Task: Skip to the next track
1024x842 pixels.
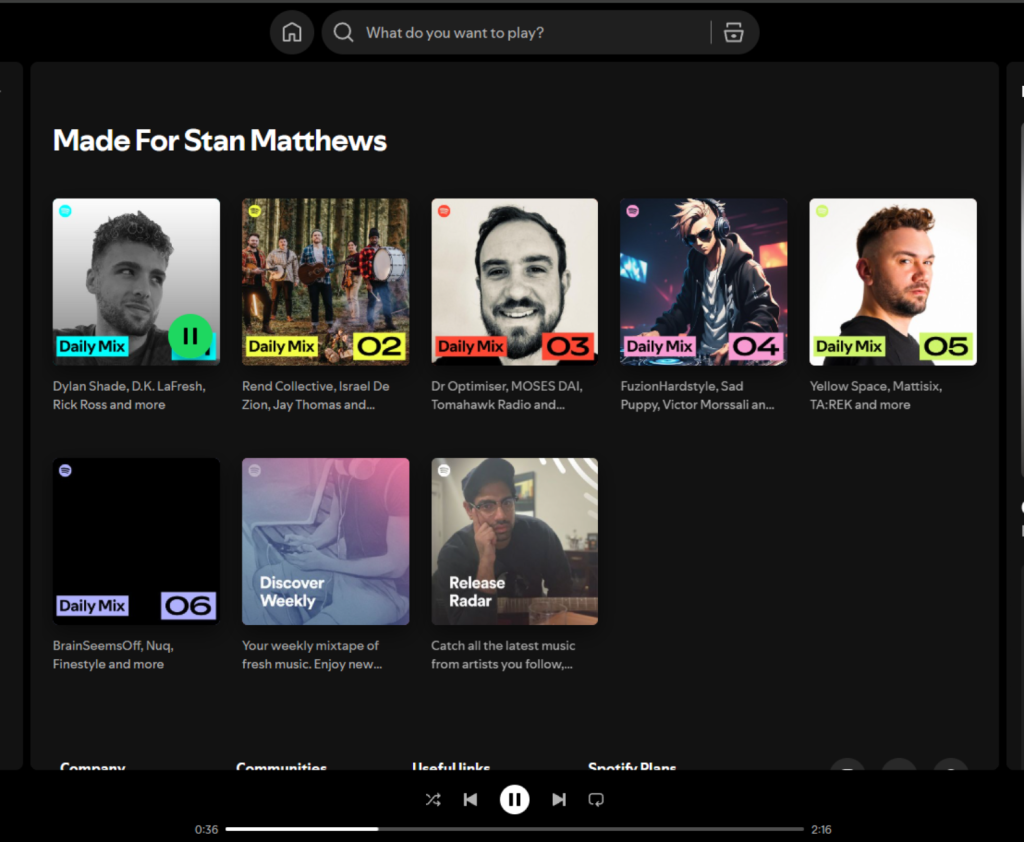Action: click(559, 800)
